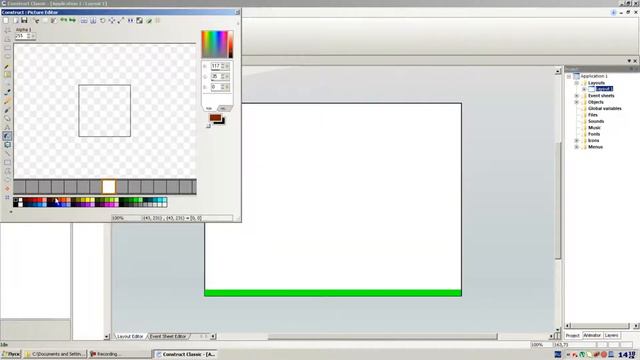Select the yellow fill tool in left toolbox
The height and width of the screenshot is (360, 640).
7,74
